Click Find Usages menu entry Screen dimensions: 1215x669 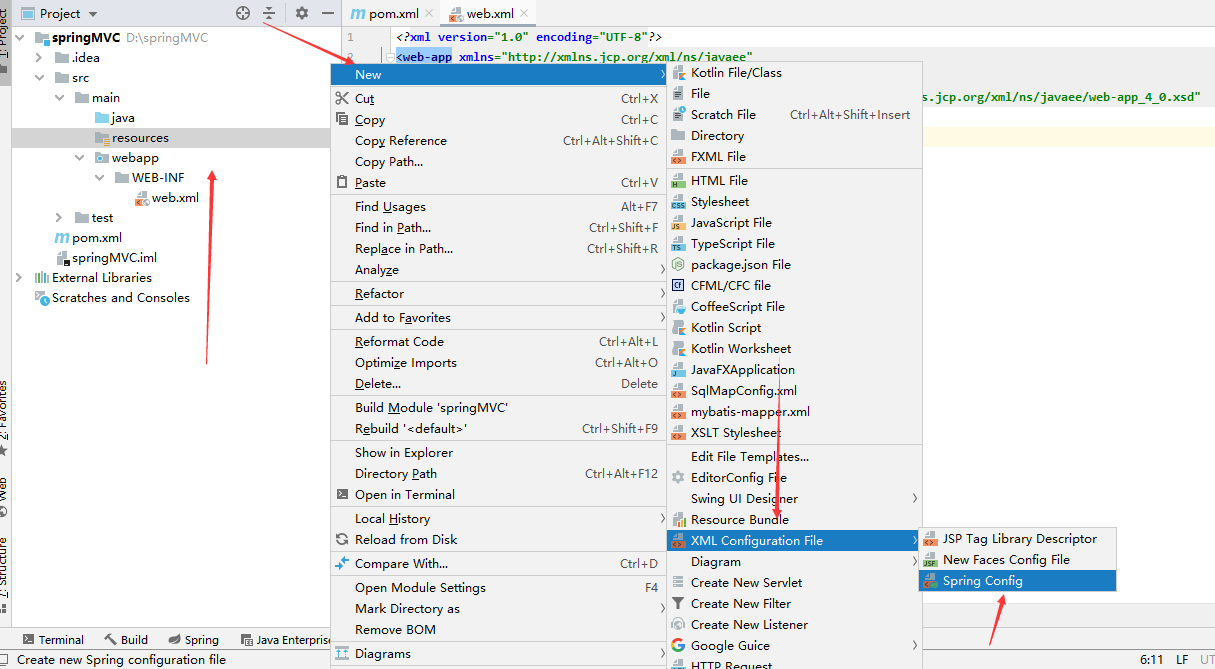[x=498, y=207]
